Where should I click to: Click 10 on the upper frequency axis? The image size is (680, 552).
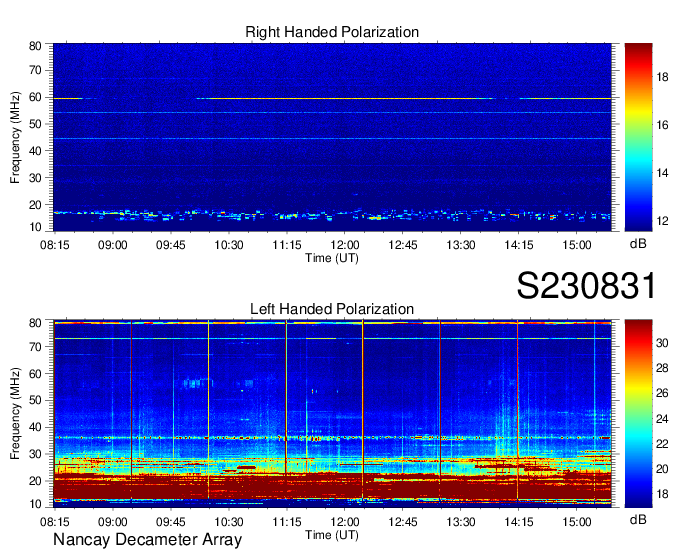(x=35, y=227)
